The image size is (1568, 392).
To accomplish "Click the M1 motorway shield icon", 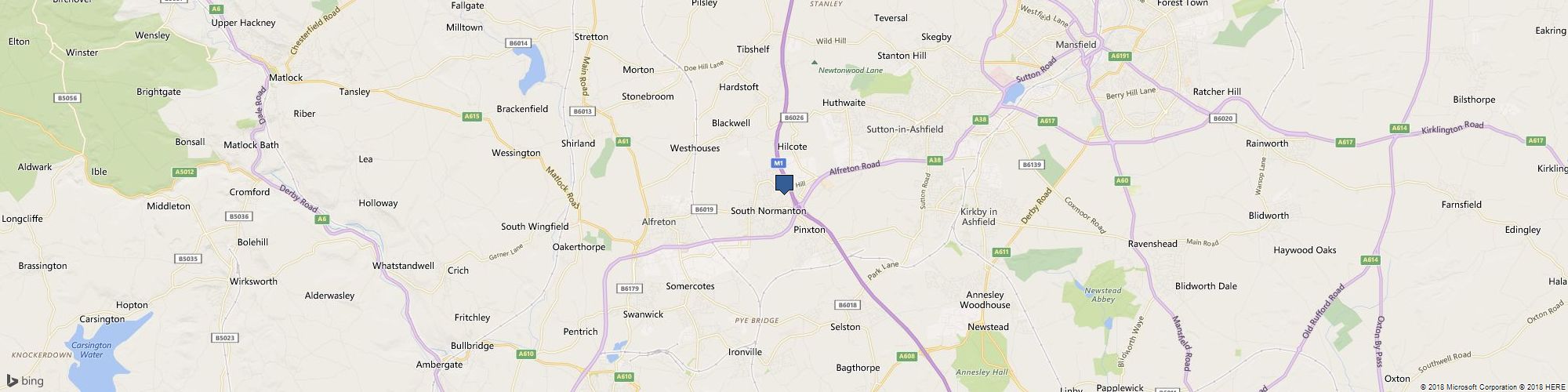I will click(777, 164).
